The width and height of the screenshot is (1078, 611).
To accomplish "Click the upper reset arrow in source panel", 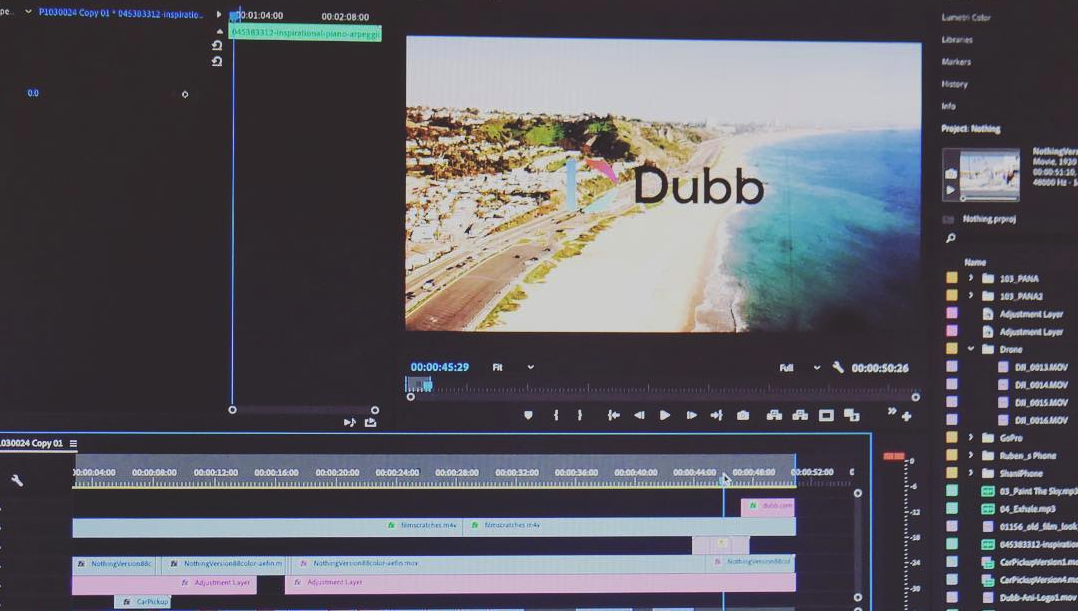I will click(x=217, y=45).
